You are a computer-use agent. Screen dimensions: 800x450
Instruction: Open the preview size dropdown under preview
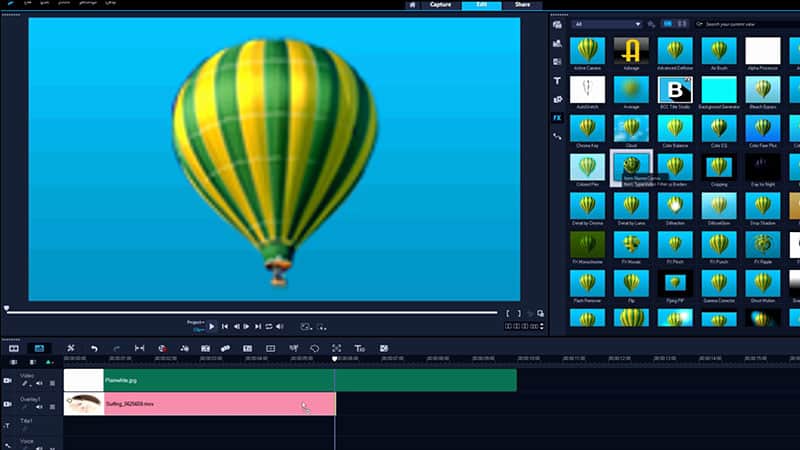(x=306, y=327)
